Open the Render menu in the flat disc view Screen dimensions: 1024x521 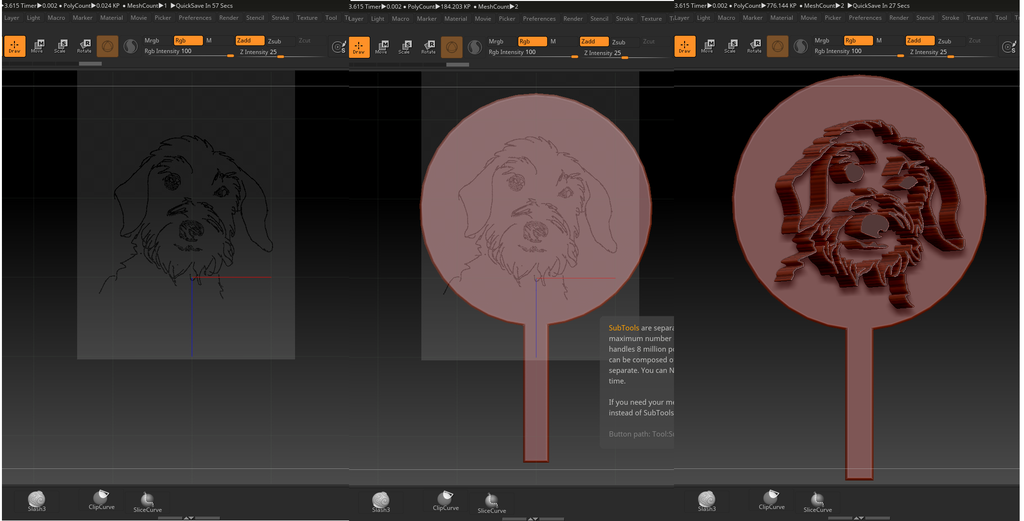[x=573, y=18]
